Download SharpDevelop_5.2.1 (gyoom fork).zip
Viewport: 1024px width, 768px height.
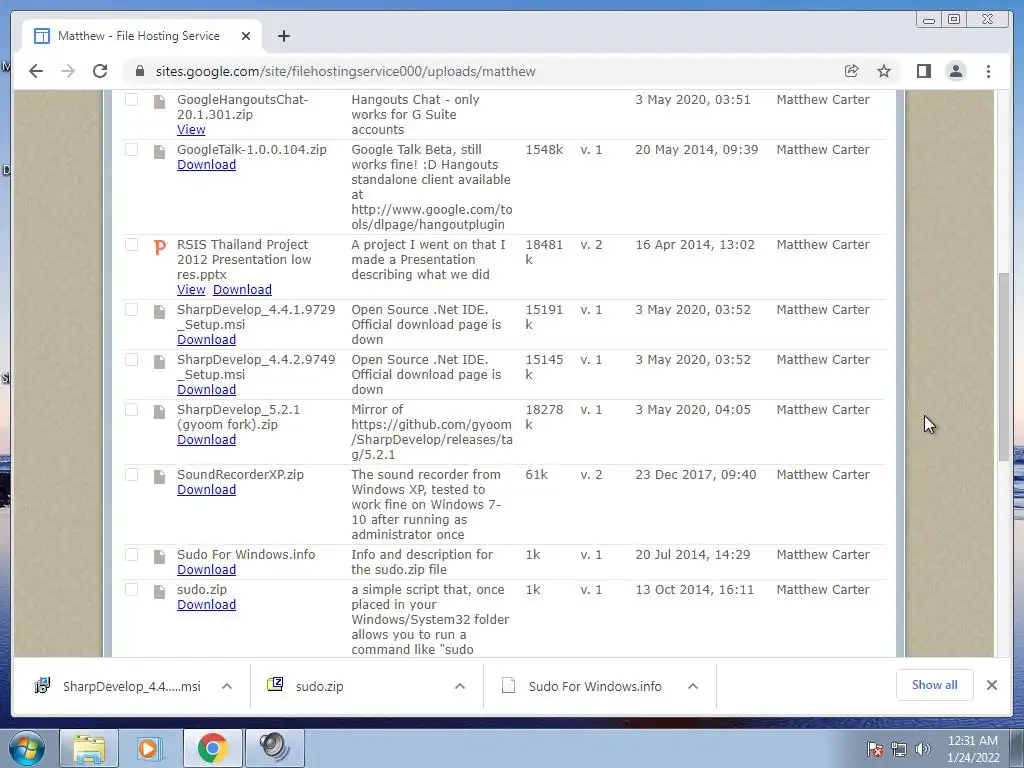(x=206, y=440)
